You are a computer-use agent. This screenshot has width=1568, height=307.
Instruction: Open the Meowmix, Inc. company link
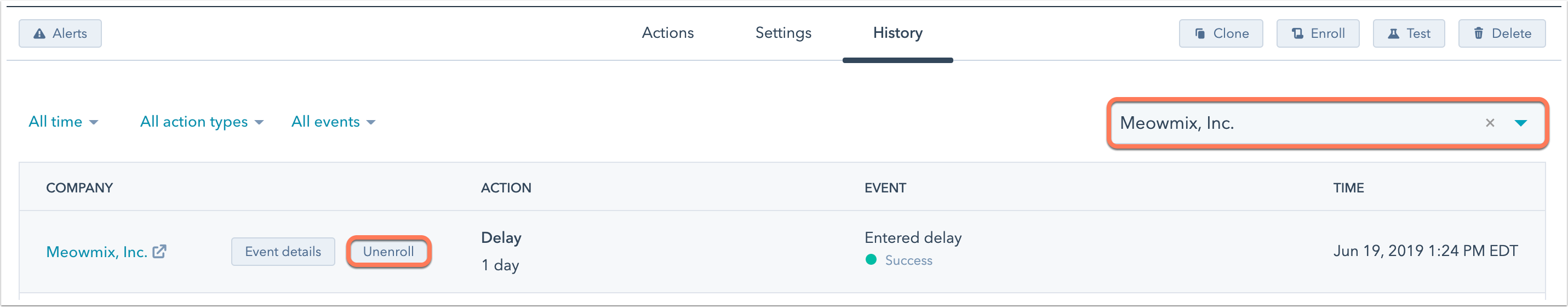pyautogui.click(x=97, y=252)
